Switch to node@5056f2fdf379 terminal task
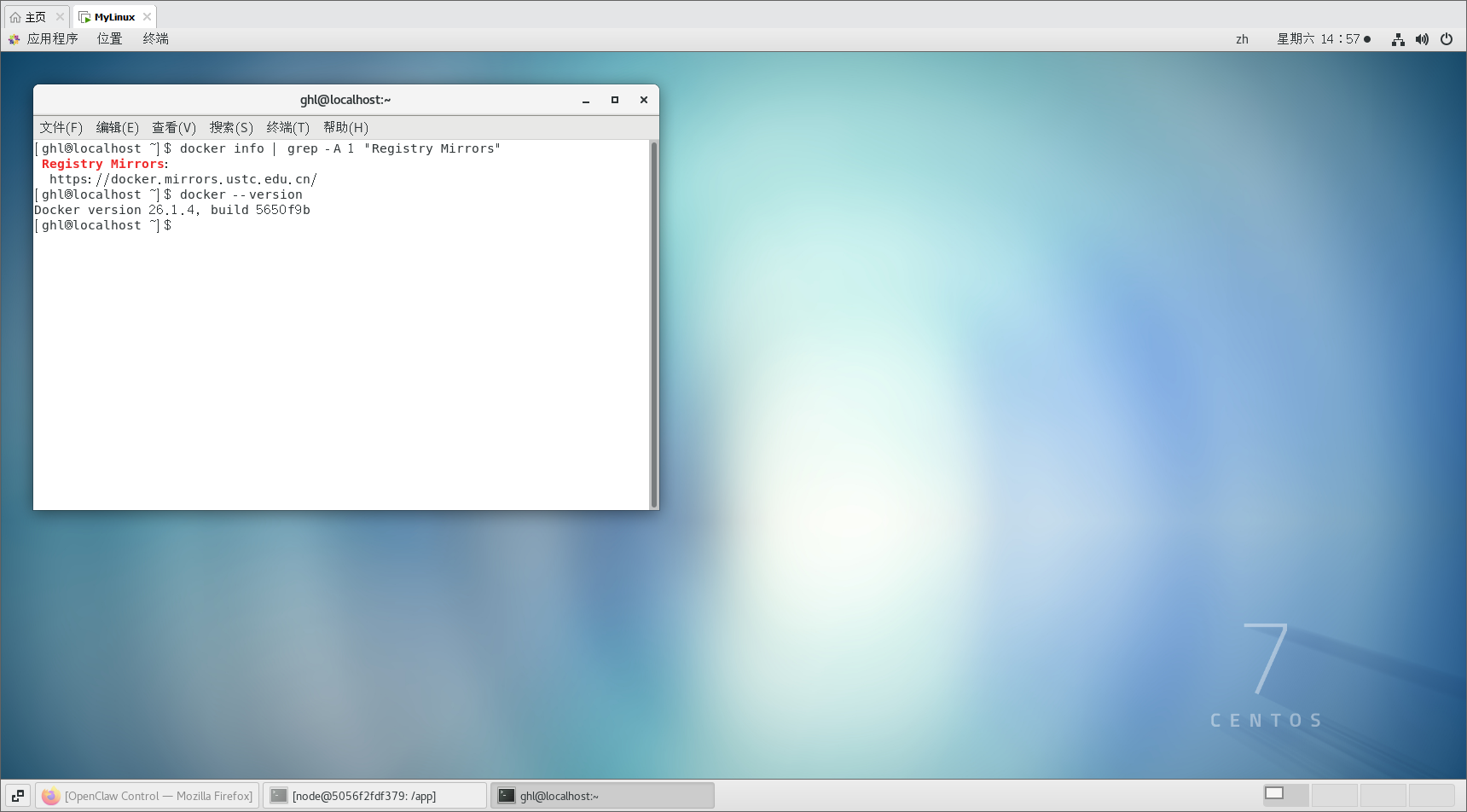Screen dimensions: 1467x812 pos(374,796)
